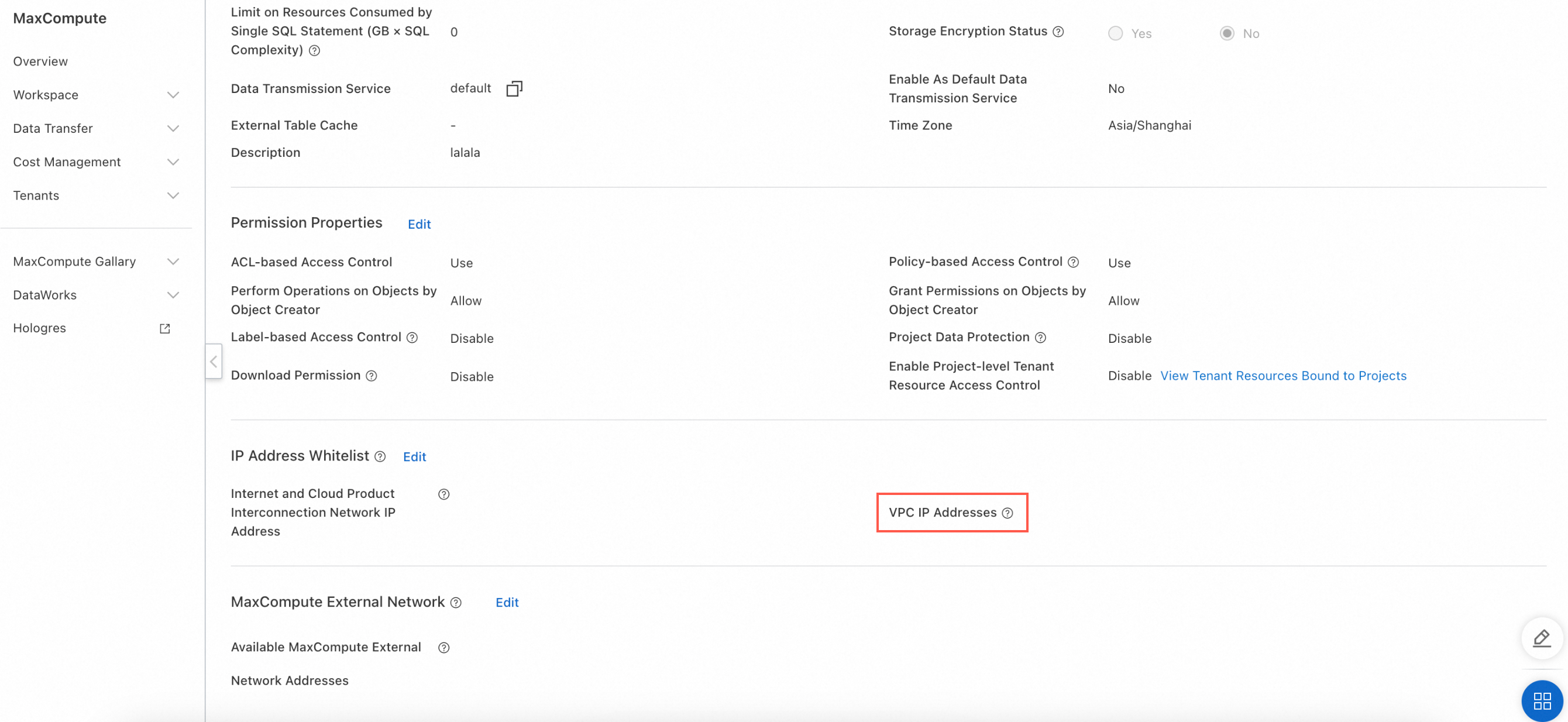The height and width of the screenshot is (722, 1568).
Task: Click the MaxCompute title in sidebar
Action: 60,18
